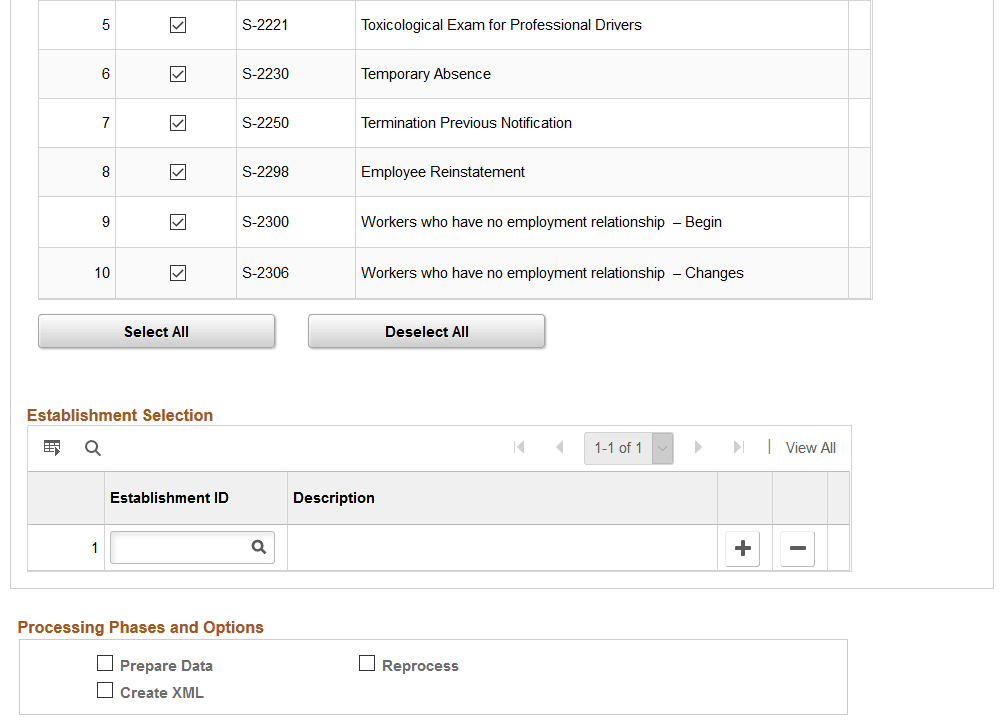This screenshot has height=723, width=1004.
Task: Click the next page arrow icon
Action: [x=698, y=447]
